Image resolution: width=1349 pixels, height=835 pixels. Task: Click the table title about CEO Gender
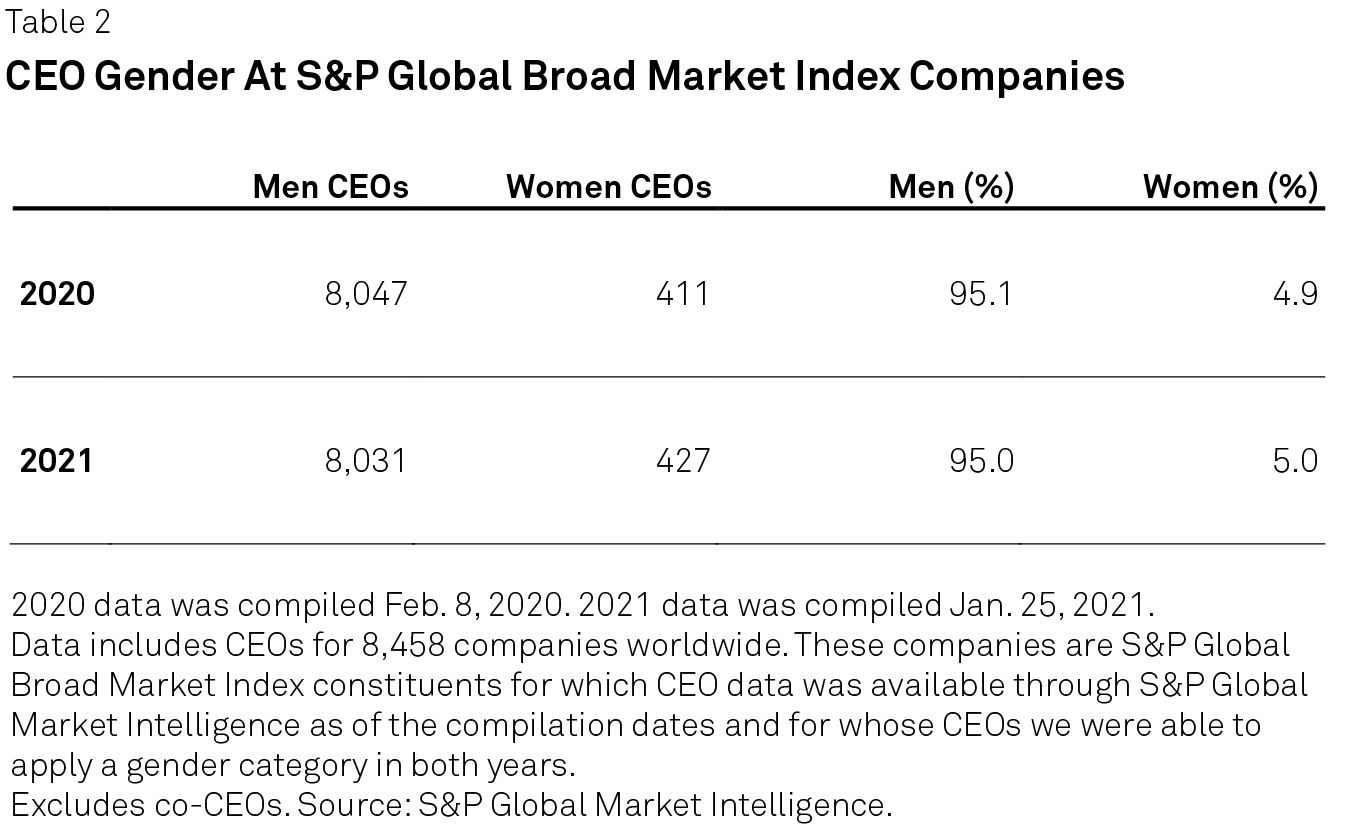565,76
